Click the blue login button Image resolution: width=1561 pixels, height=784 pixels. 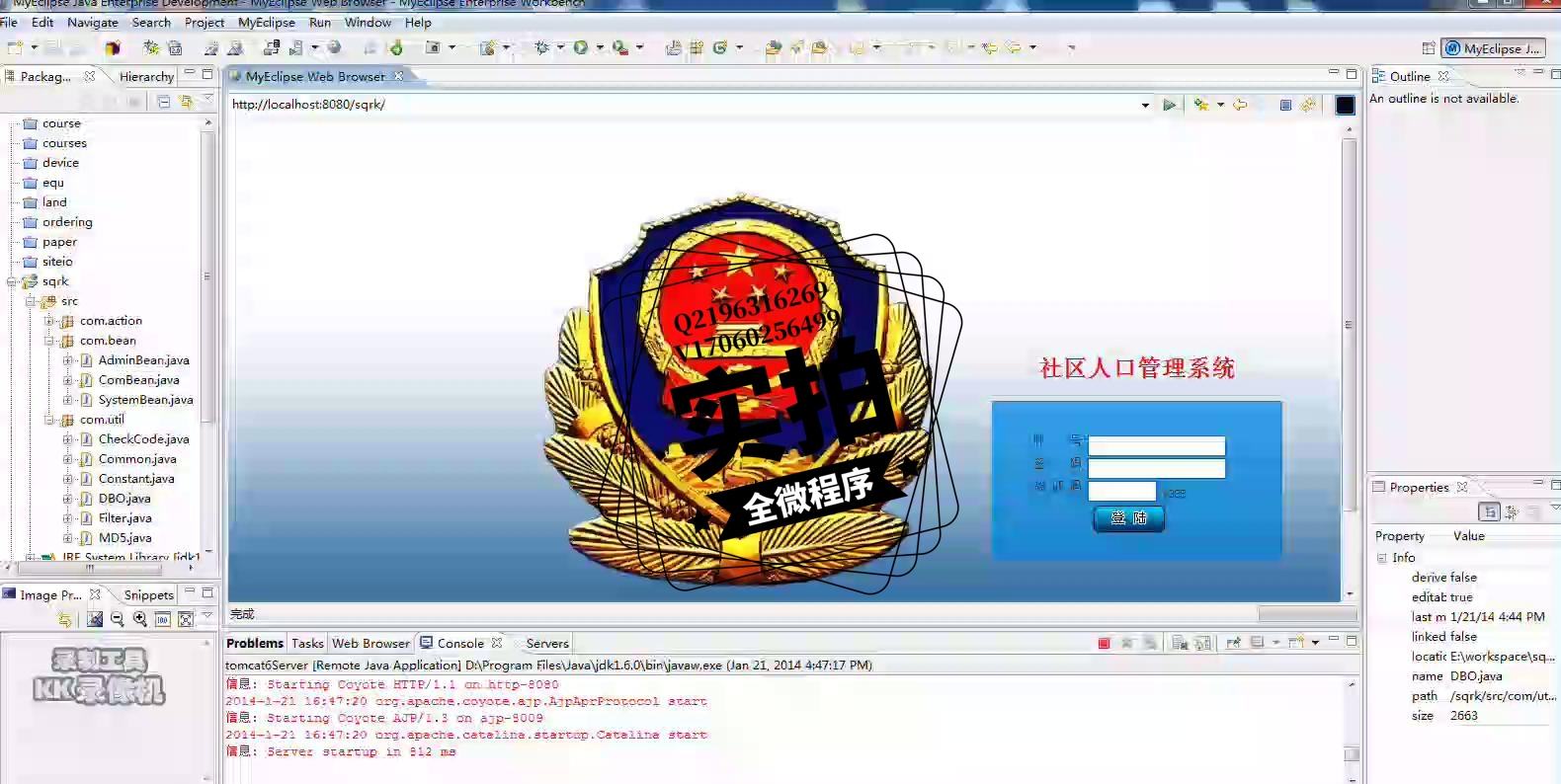coord(1128,518)
